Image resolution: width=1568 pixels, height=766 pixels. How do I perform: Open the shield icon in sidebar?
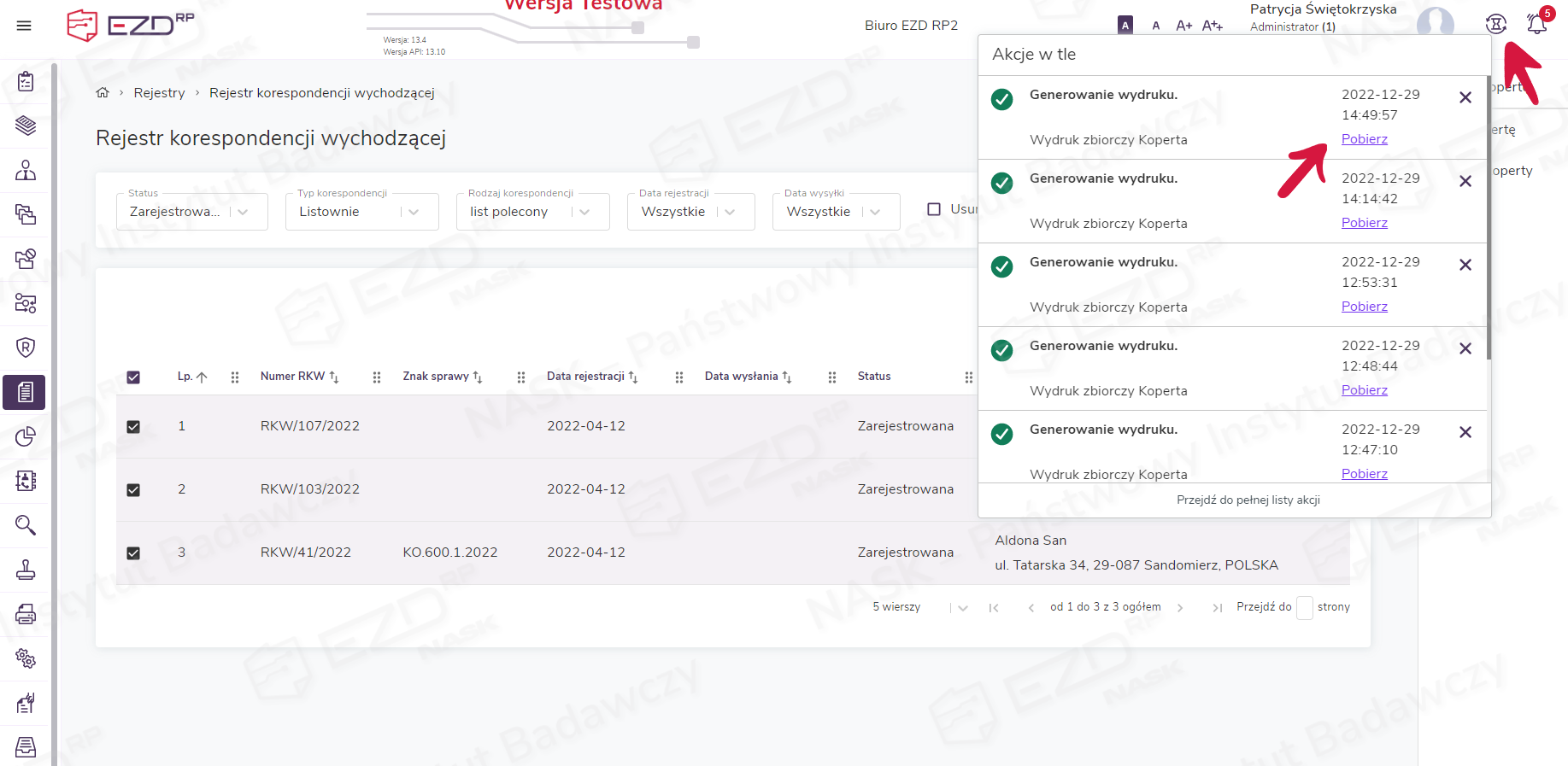26,348
